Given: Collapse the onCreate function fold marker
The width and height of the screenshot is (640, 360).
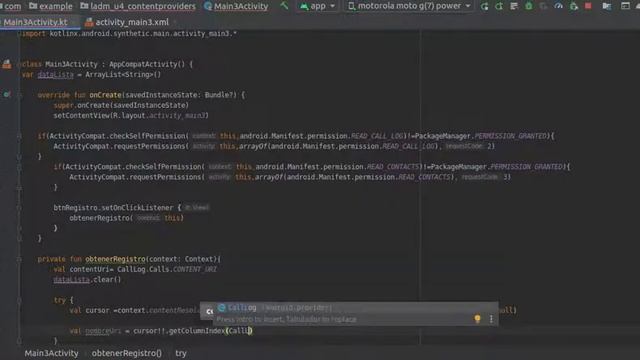Looking at the screenshot, I should click(19, 95).
